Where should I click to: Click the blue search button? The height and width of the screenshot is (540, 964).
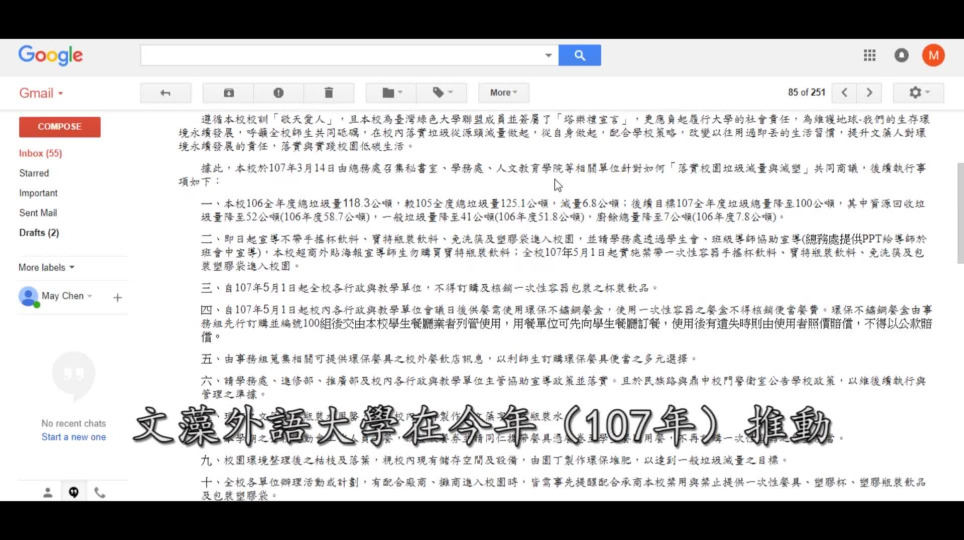pyautogui.click(x=579, y=55)
